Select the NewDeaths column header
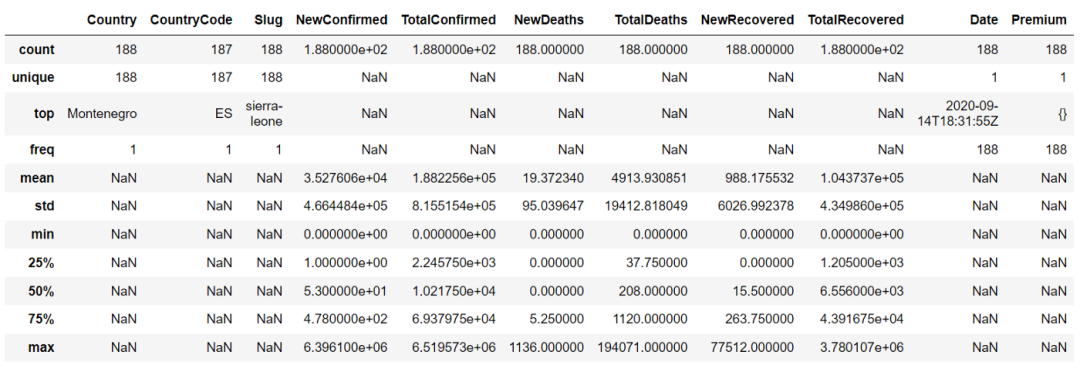This screenshot has height=372, width=1080. 549,20
